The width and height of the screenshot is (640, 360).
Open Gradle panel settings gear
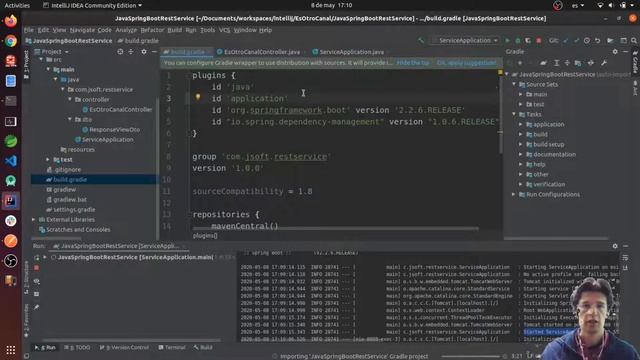[615, 52]
